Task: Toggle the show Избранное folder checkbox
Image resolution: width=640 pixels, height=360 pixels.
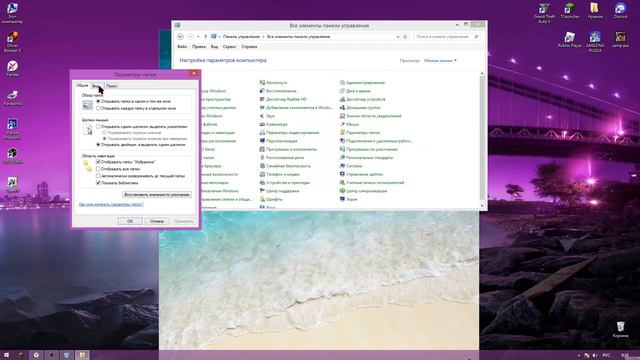Action: click(98, 162)
